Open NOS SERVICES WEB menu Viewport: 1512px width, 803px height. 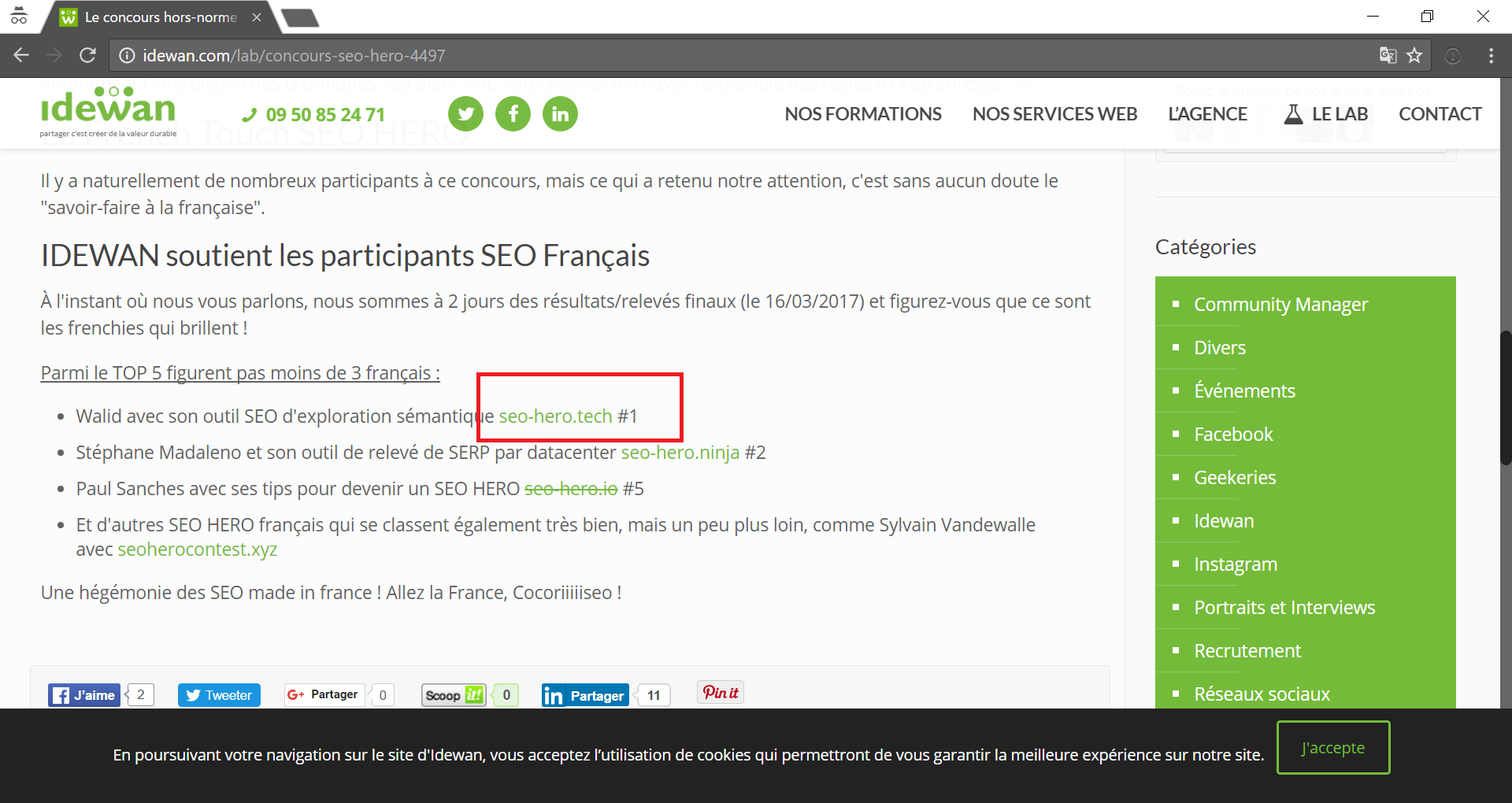pos(1054,114)
